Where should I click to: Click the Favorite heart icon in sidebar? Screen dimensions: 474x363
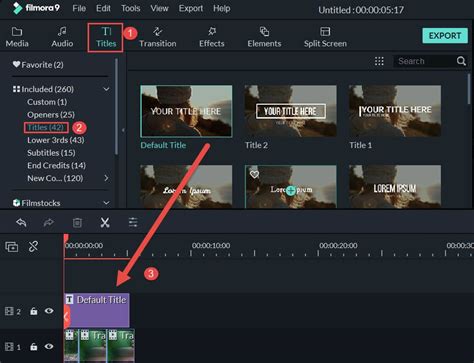tap(16, 64)
